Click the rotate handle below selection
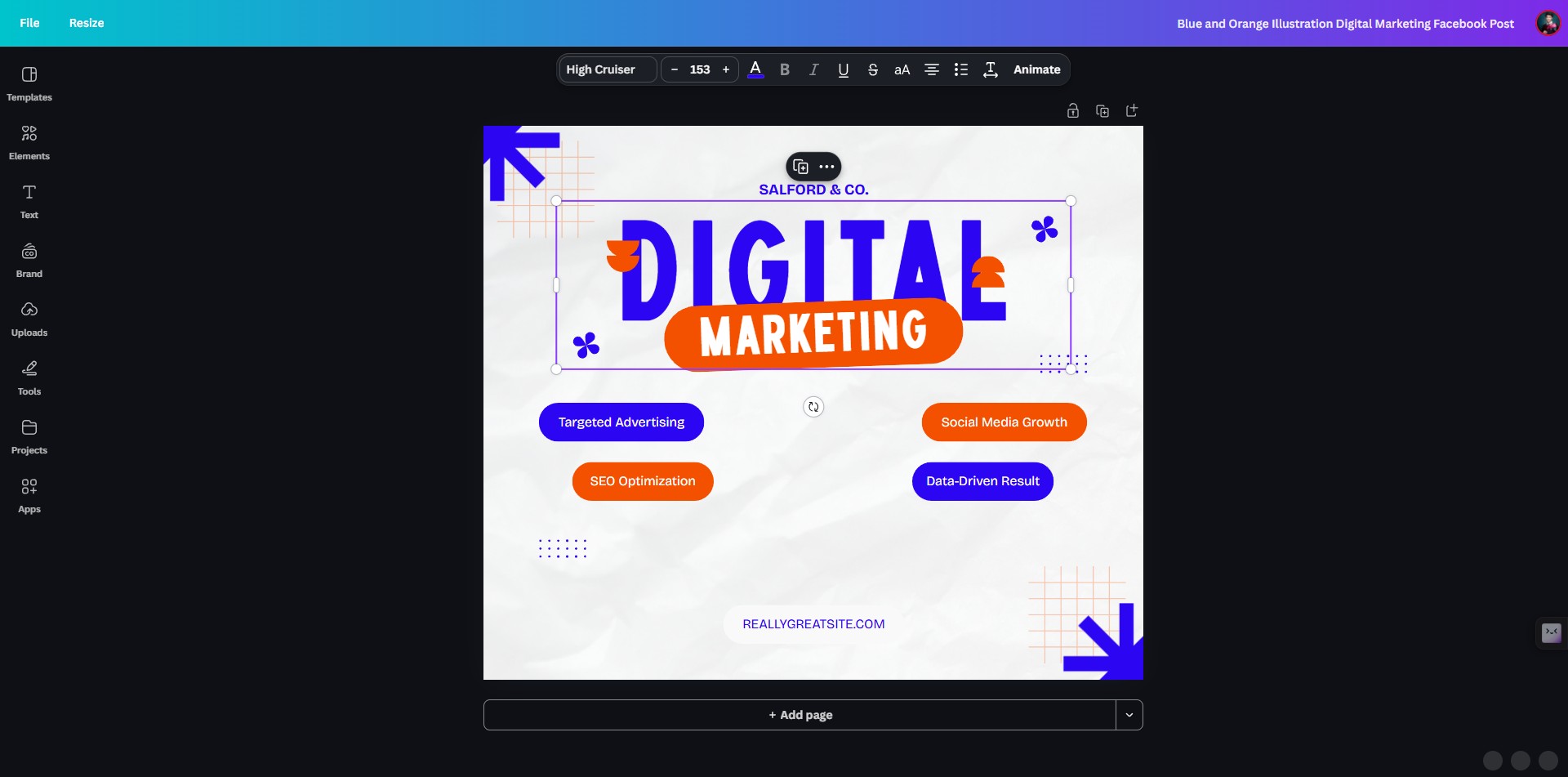This screenshot has width=1568, height=777. [813, 407]
